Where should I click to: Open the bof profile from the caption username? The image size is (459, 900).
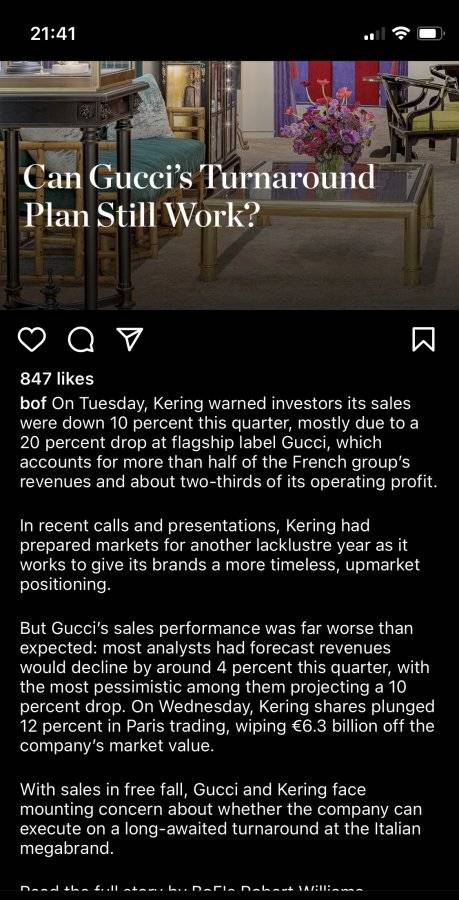(33, 404)
